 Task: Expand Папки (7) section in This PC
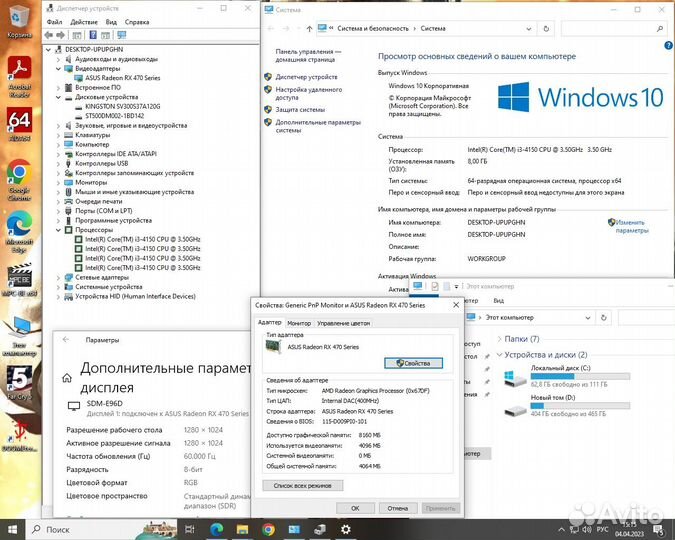499,339
